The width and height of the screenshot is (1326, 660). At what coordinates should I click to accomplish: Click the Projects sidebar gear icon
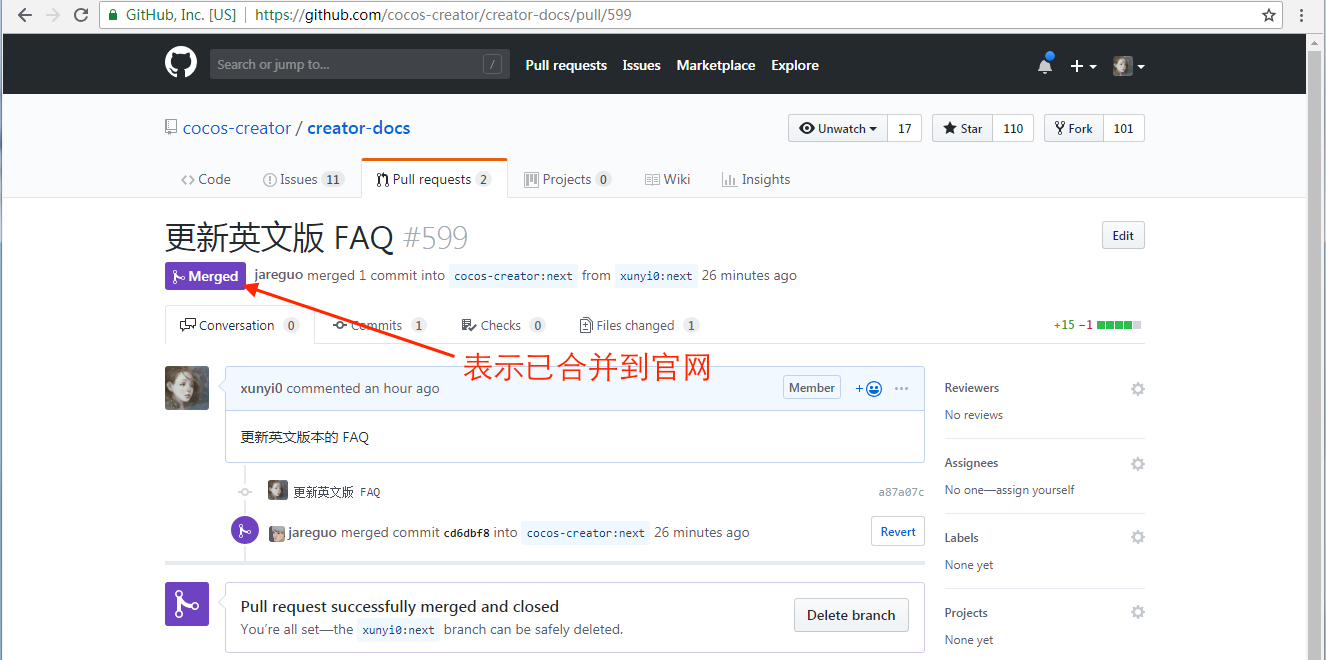coord(1137,612)
